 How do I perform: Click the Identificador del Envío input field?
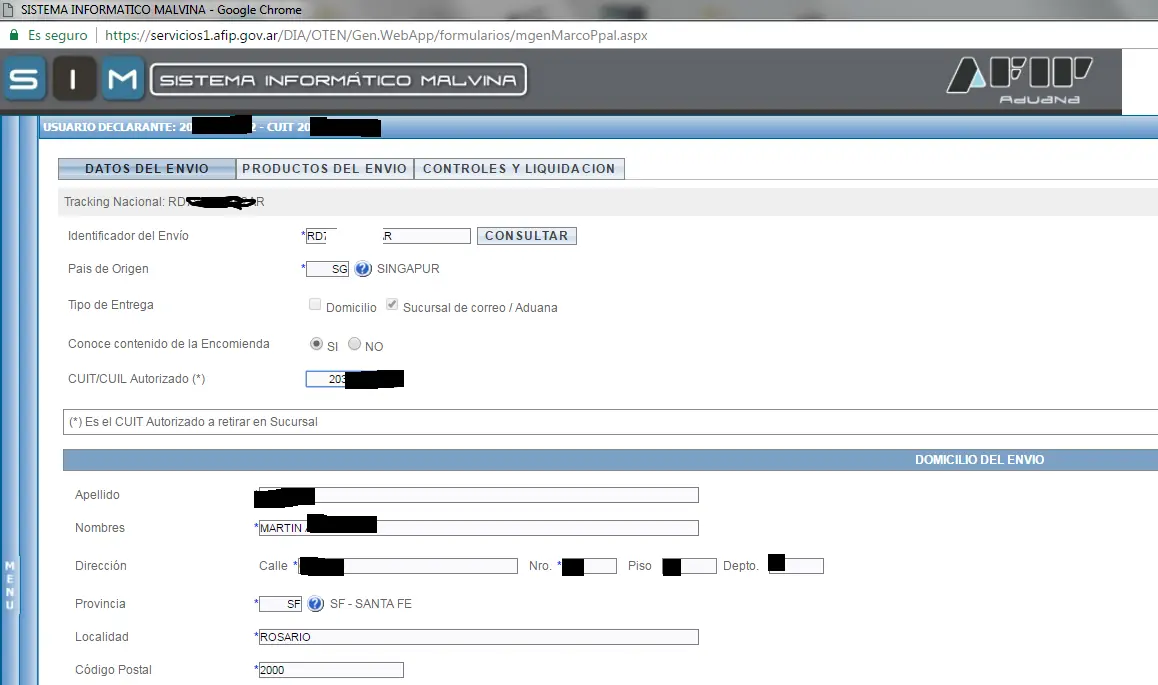pyautogui.click(x=388, y=235)
